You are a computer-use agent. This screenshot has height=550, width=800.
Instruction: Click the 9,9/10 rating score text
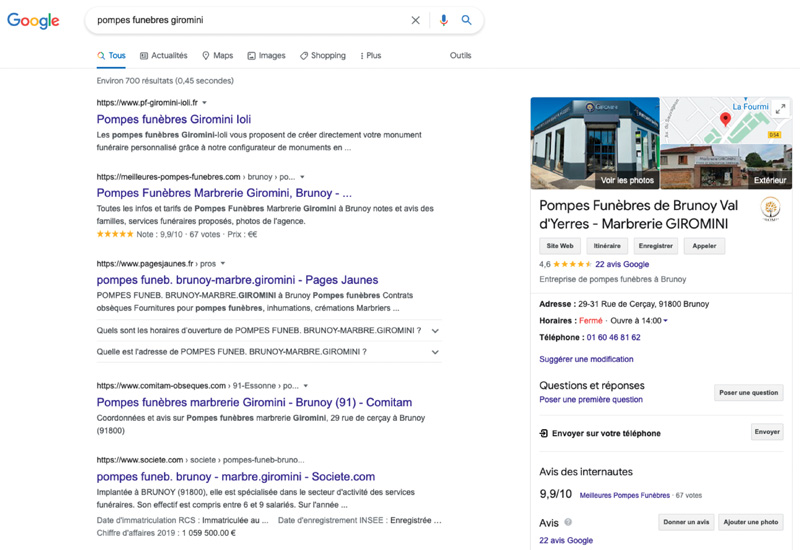coord(556,494)
